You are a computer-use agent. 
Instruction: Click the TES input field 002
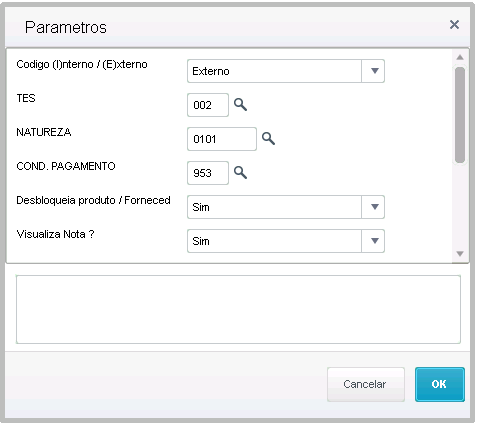208,105
